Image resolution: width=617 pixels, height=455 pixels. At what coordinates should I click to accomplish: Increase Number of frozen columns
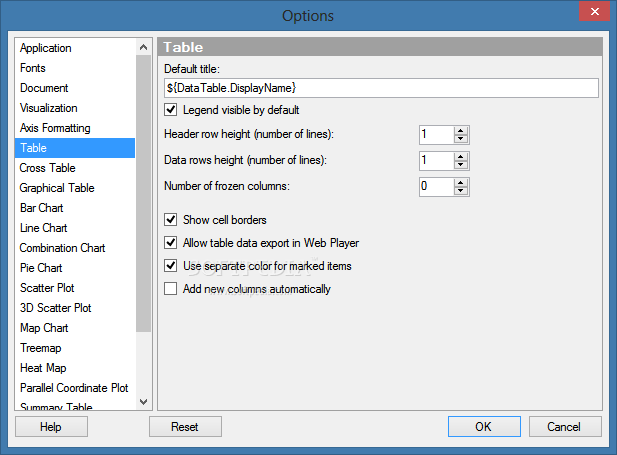460,183
